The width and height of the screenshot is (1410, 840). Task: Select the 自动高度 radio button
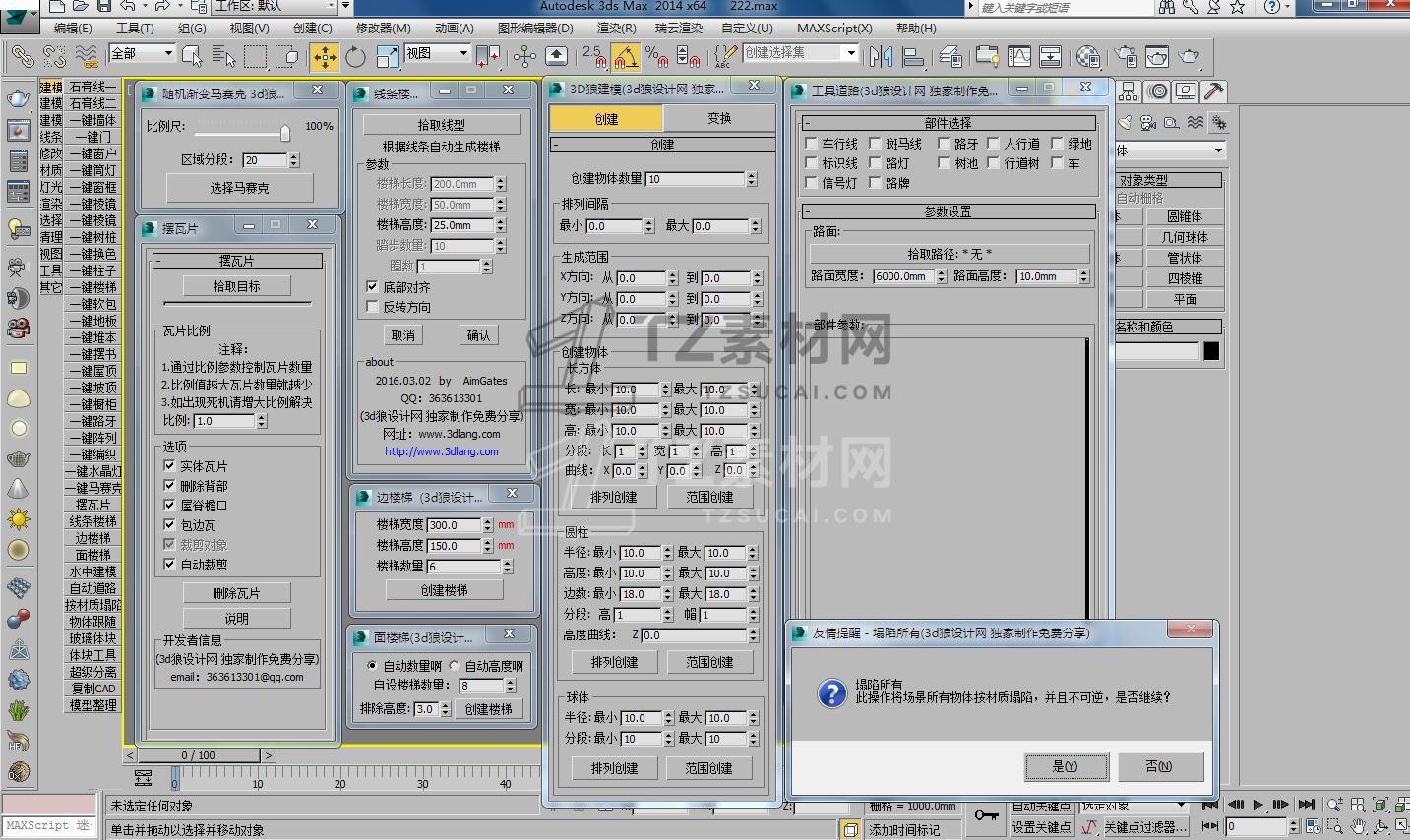tap(455, 666)
